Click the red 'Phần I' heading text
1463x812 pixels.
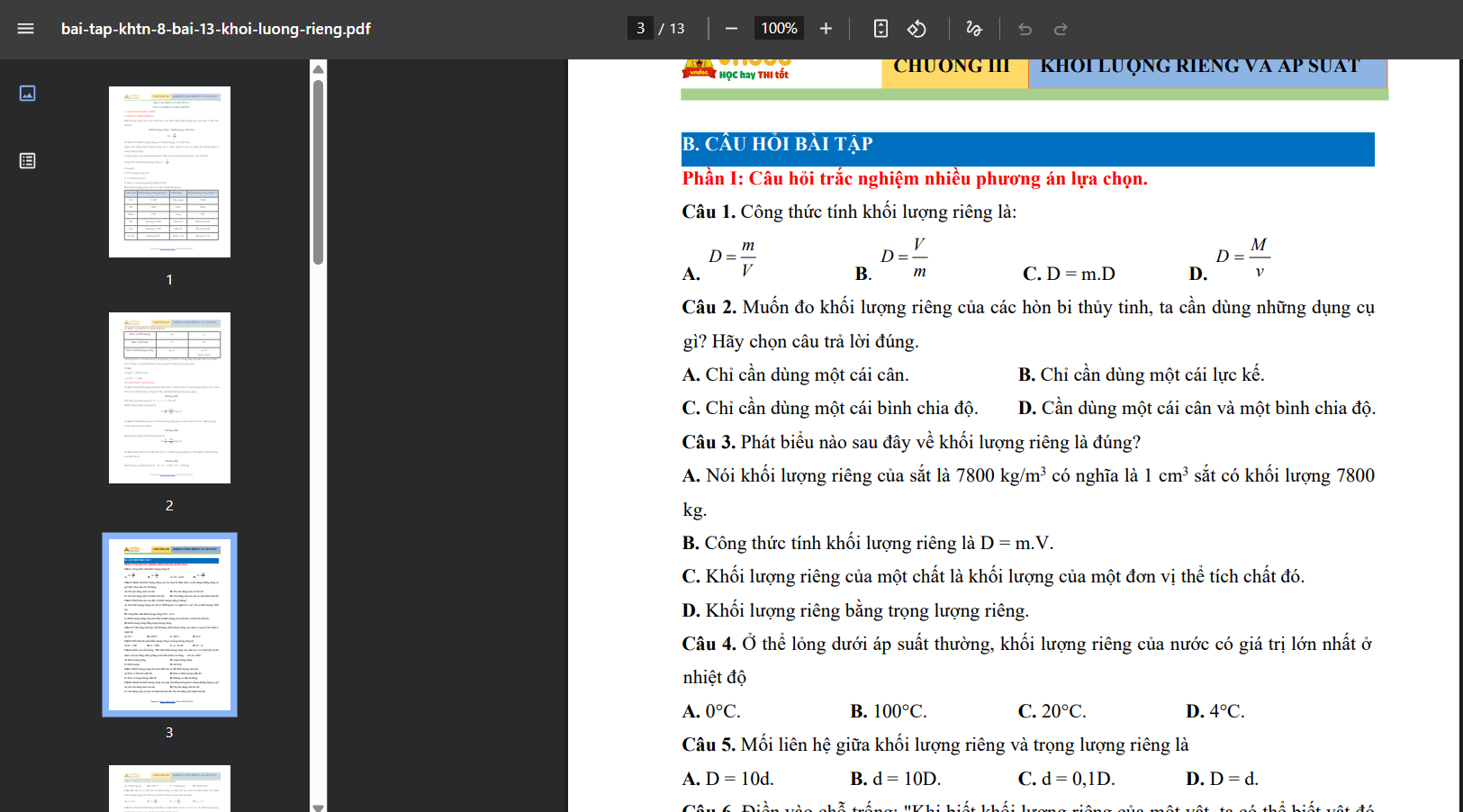pos(915,178)
